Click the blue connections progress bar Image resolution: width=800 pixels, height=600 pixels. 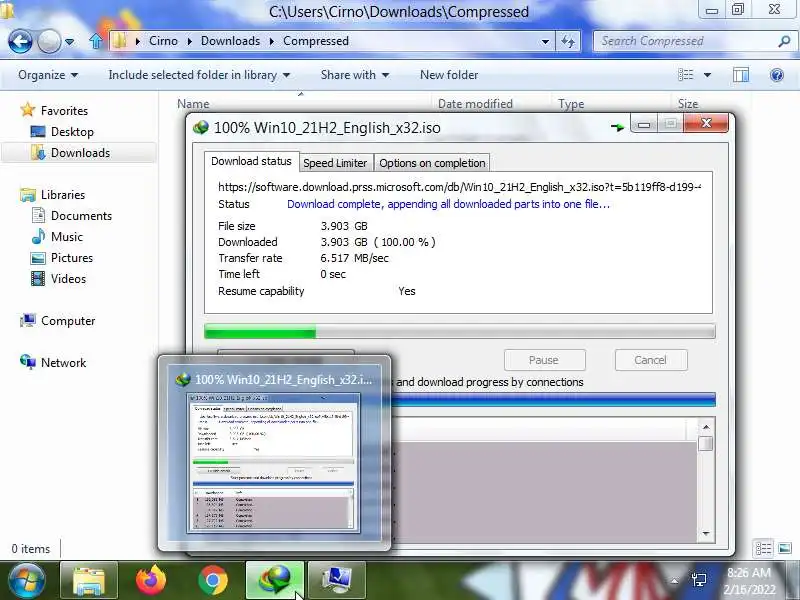(553, 399)
